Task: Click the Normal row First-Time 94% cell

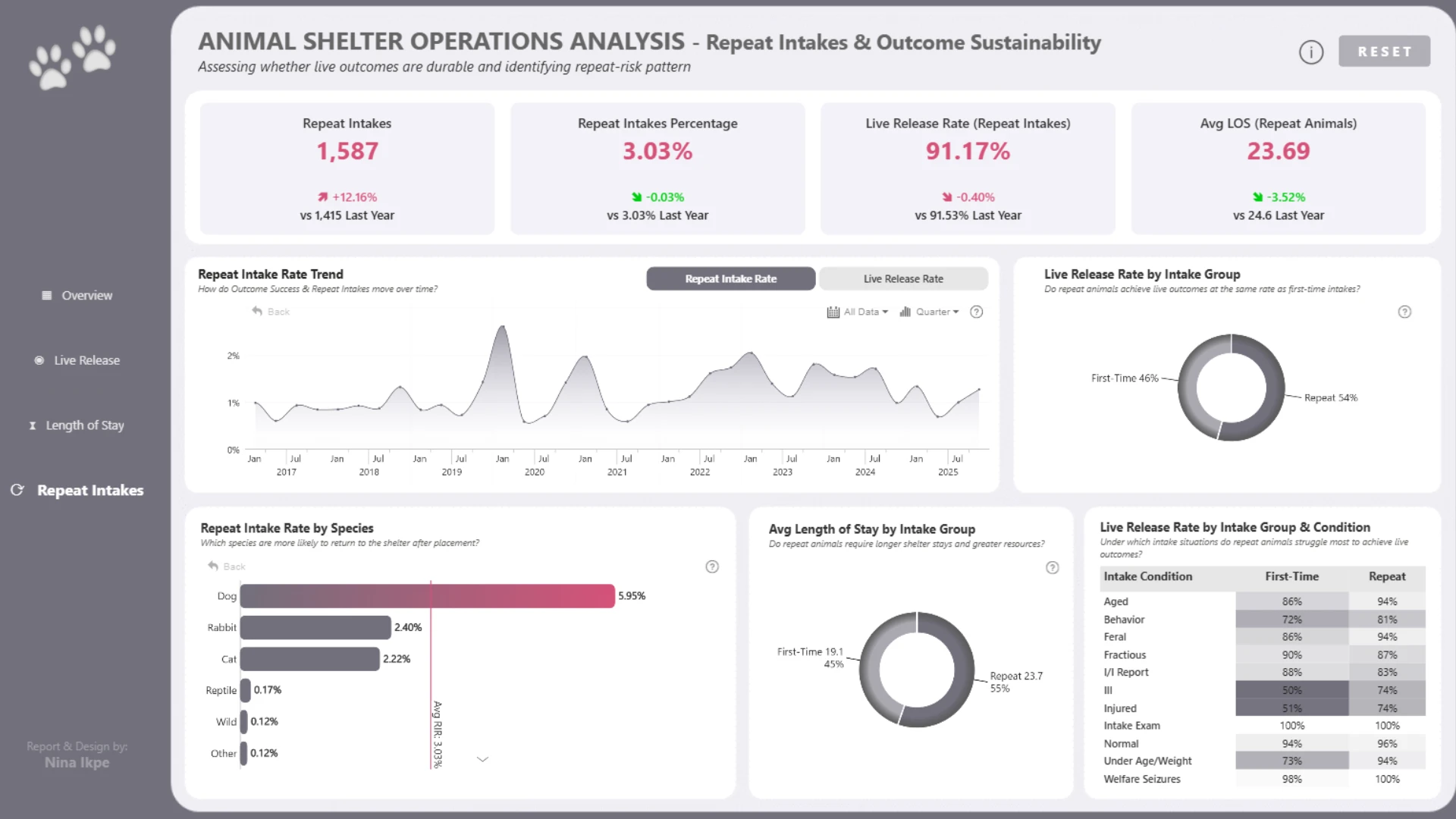Action: (x=1292, y=744)
